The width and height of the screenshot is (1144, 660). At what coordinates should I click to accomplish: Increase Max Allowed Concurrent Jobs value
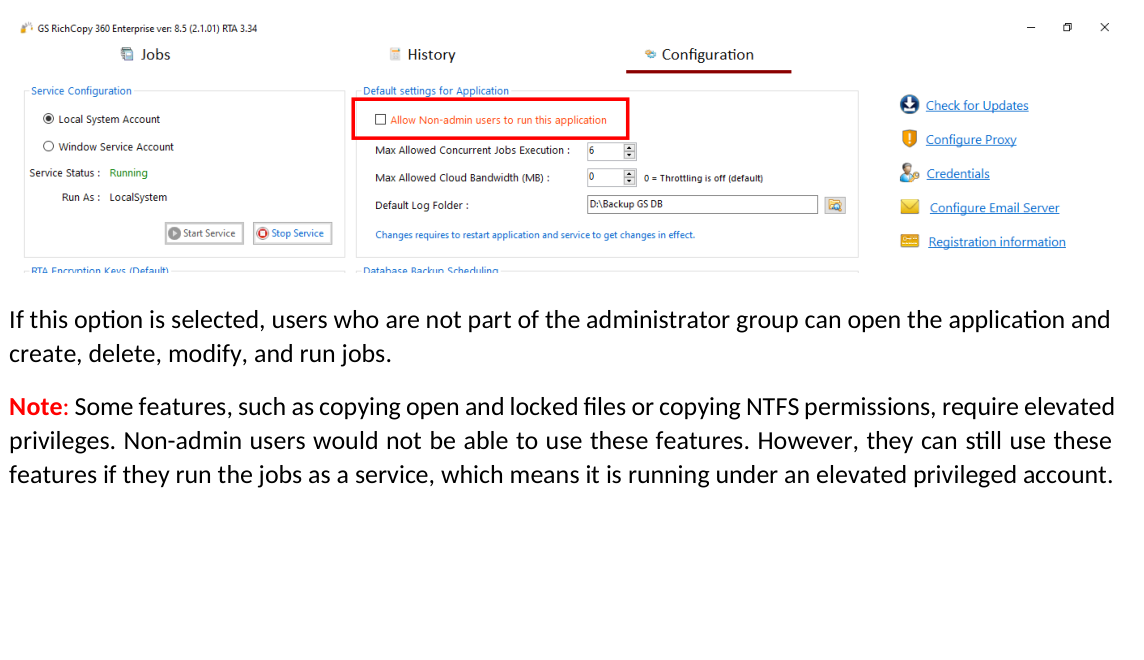click(630, 147)
